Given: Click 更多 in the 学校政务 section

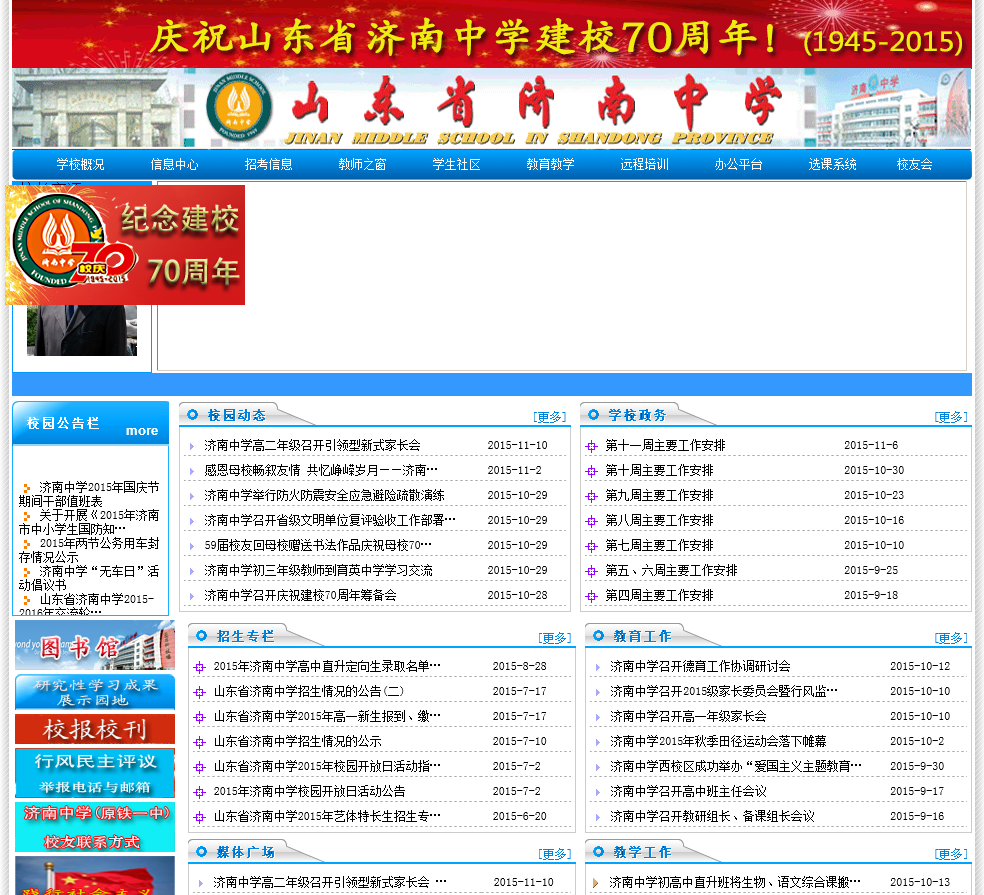Looking at the screenshot, I should point(951,417).
